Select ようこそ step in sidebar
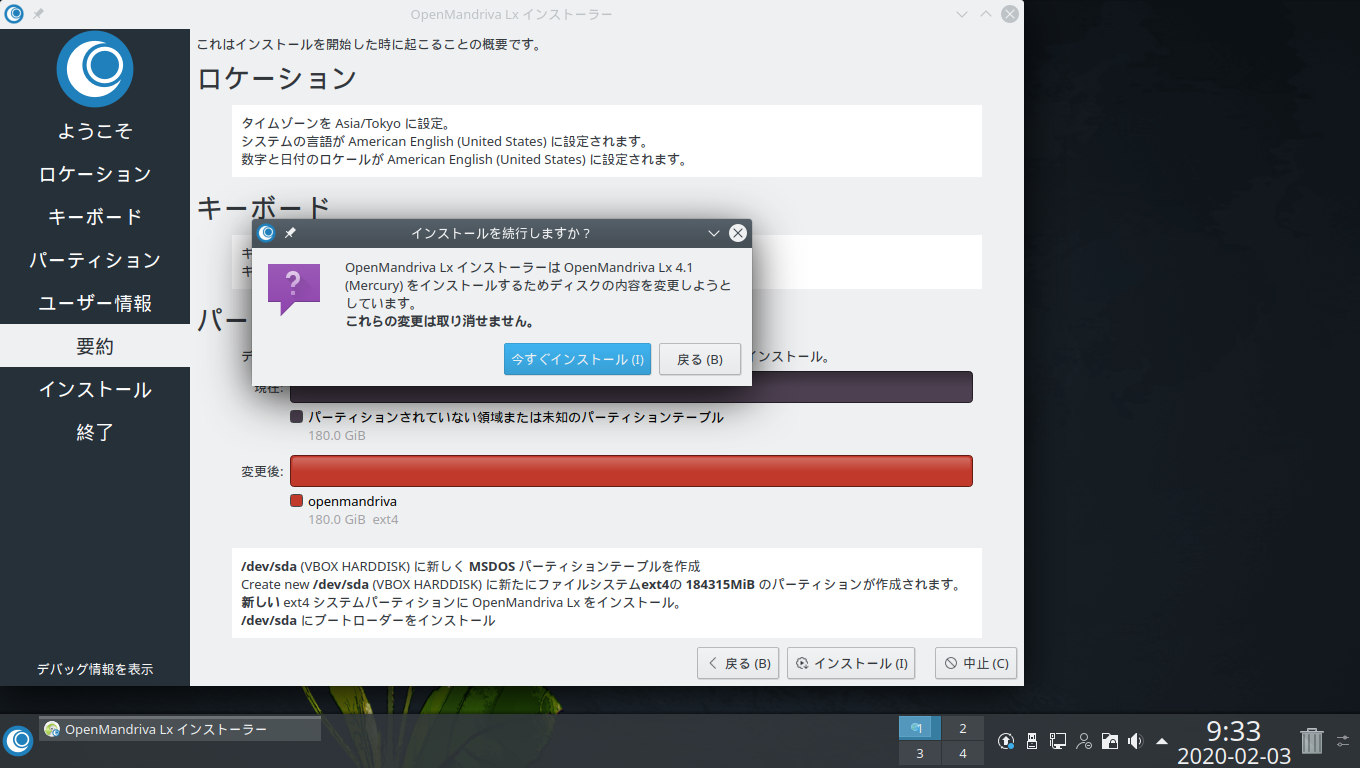The height and width of the screenshot is (768, 1360). 95,131
